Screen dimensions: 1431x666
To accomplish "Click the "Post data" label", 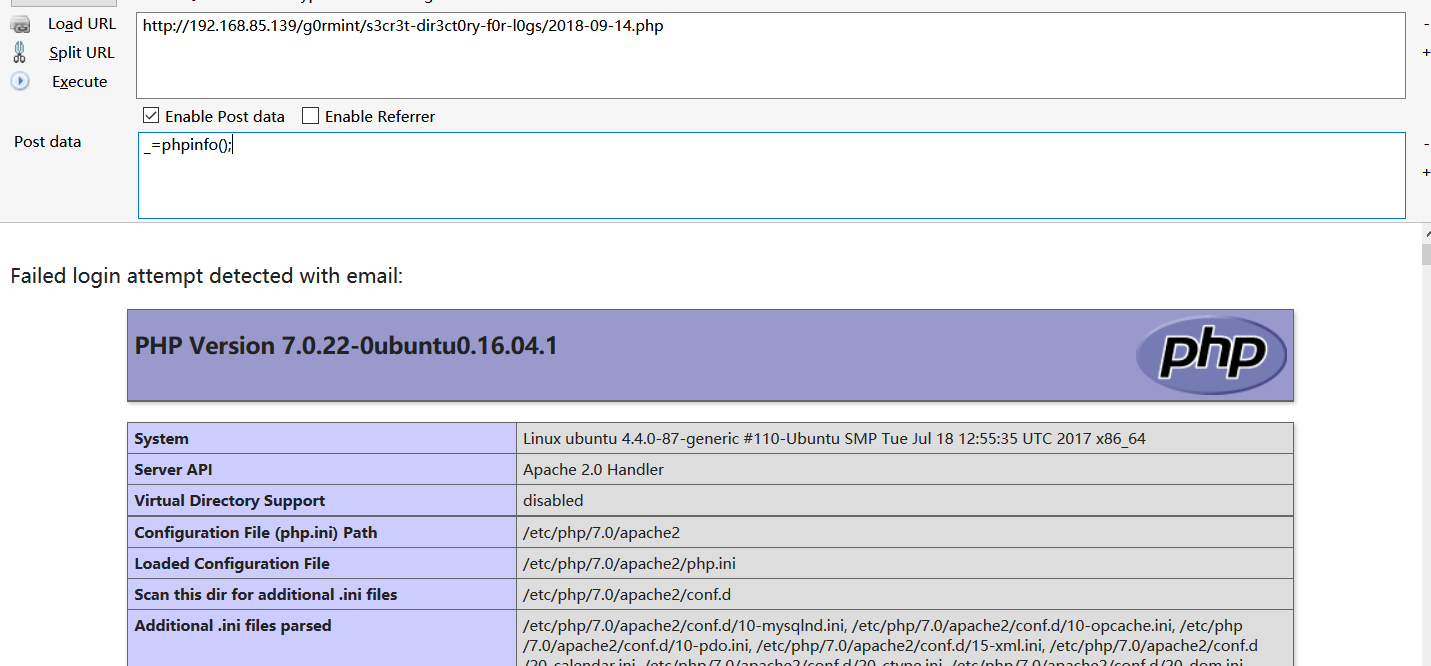I will pos(48,142).
